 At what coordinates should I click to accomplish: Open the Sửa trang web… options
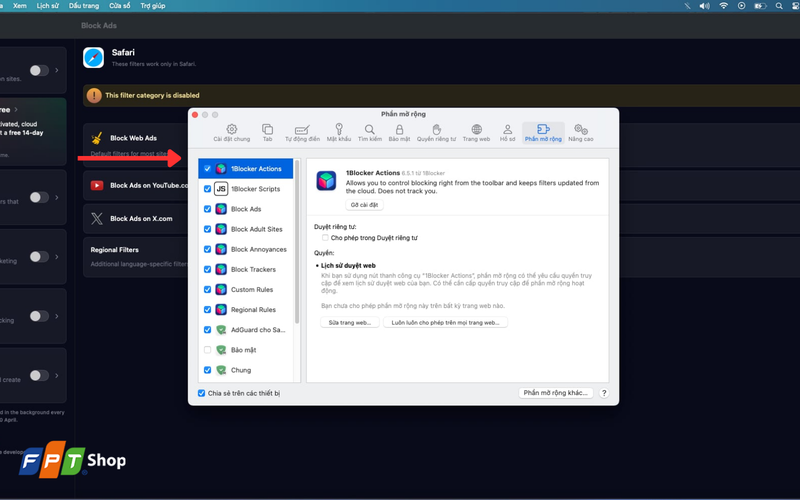pos(349,322)
